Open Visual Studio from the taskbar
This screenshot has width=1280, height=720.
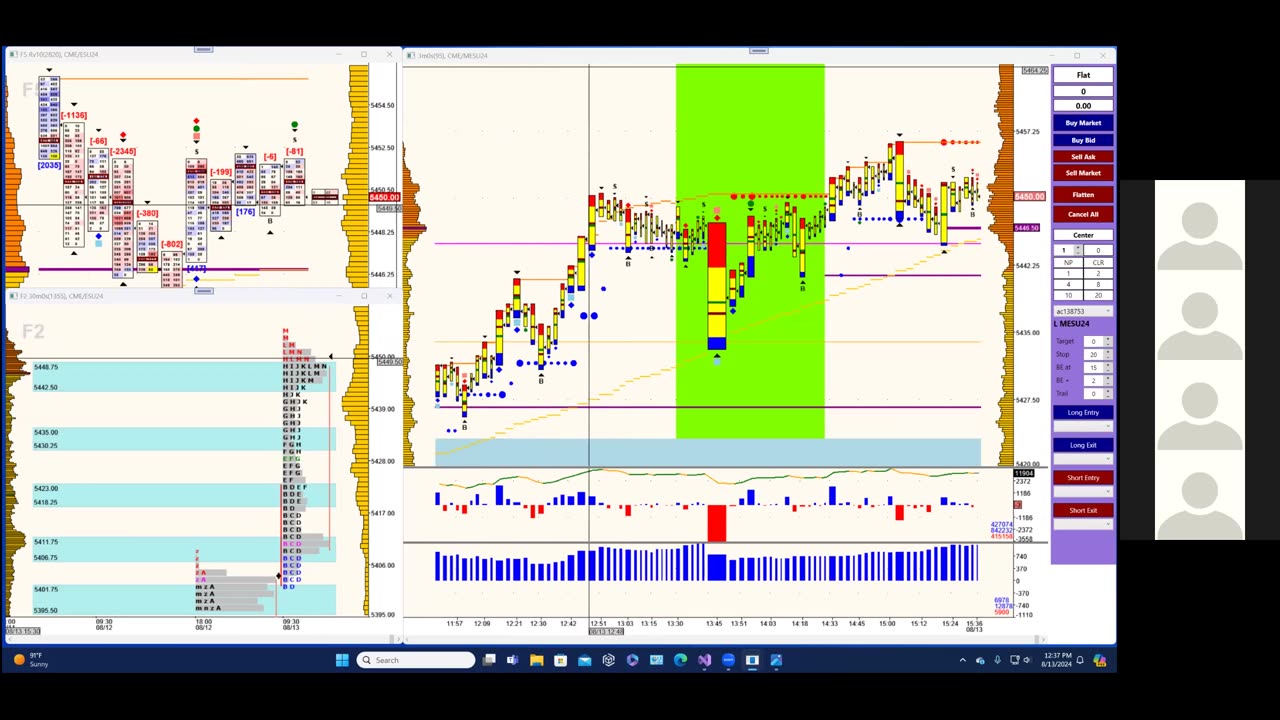(704, 660)
